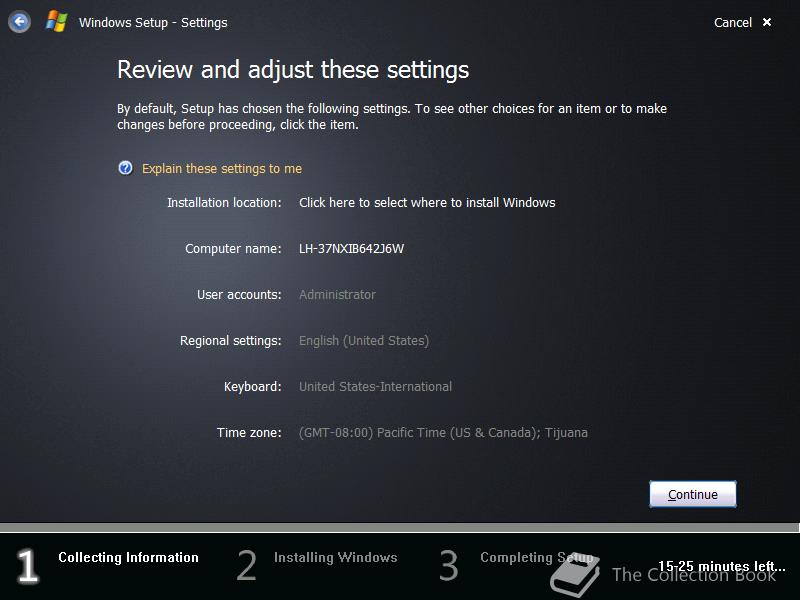Click the Windows flag logo icon
The image size is (800, 600).
(x=56, y=22)
